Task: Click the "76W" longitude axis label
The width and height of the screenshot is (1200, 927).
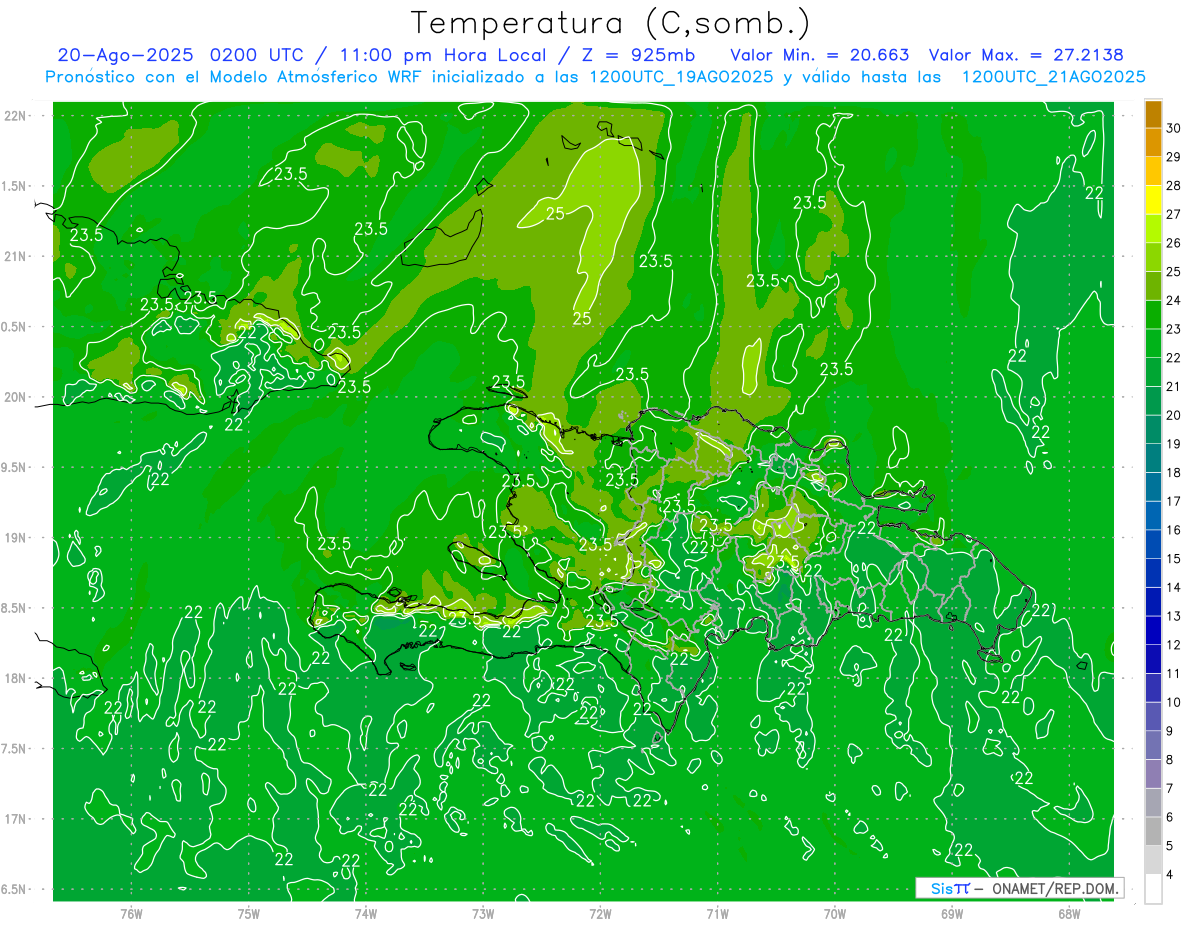Action: click(x=131, y=914)
